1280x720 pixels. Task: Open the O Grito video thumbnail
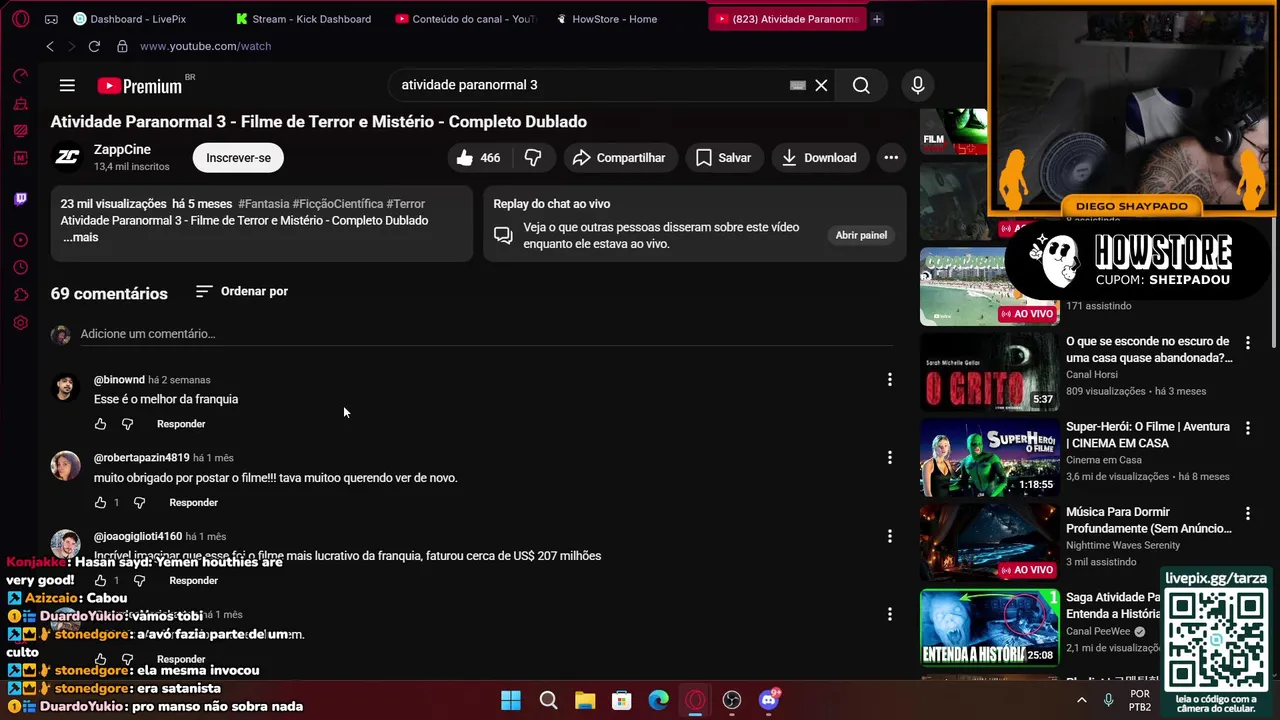tap(989, 373)
